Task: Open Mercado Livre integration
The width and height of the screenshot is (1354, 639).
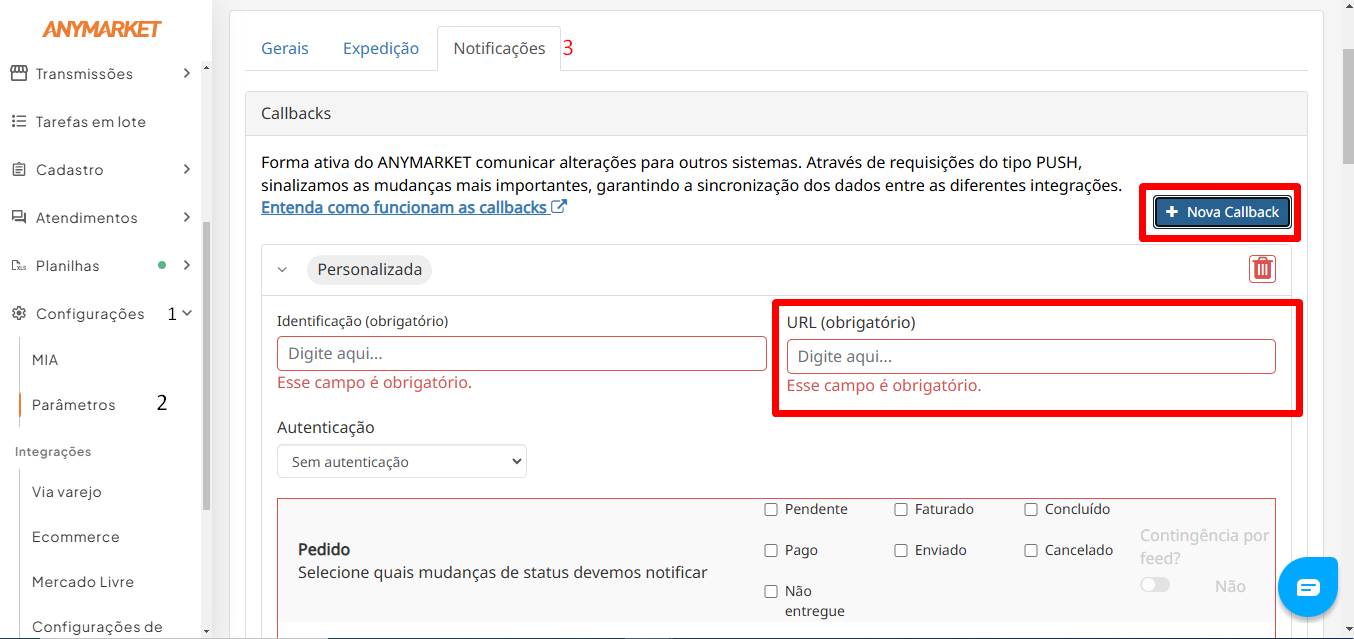Action: (x=83, y=581)
